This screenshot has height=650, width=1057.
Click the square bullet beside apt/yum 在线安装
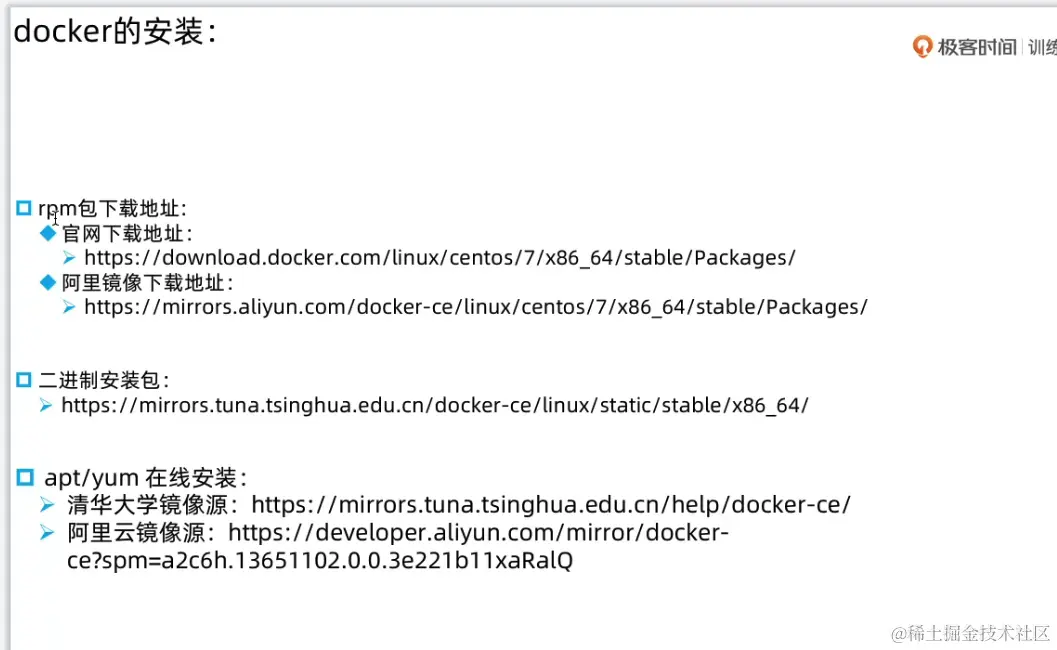[x=25, y=477]
